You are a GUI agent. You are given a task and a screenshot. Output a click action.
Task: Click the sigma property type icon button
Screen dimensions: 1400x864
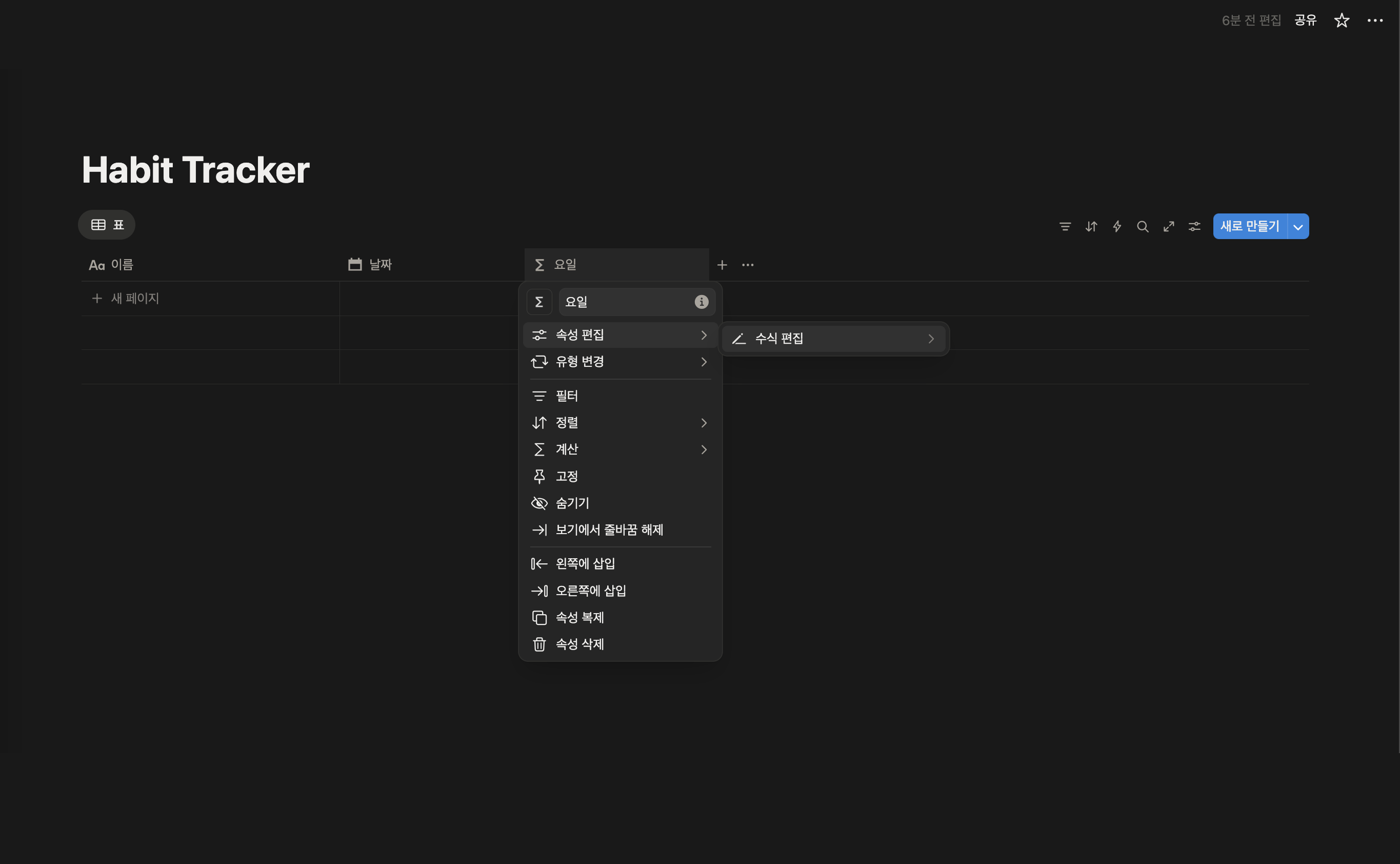point(538,302)
